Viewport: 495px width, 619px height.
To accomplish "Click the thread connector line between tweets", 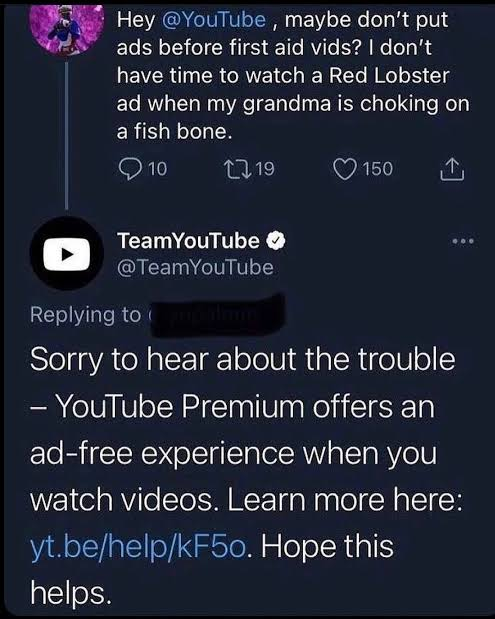I will coord(67,134).
